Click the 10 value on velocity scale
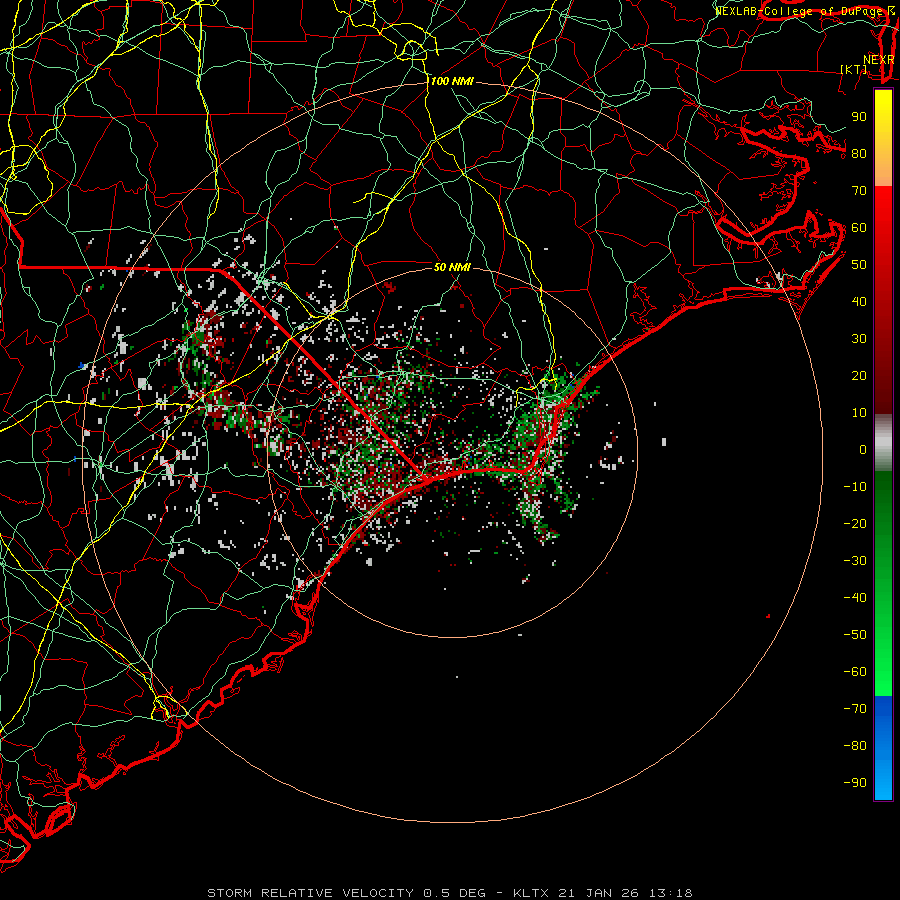Image resolution: width=900 pixels, height=900 pixels. [x=859, y=413]
